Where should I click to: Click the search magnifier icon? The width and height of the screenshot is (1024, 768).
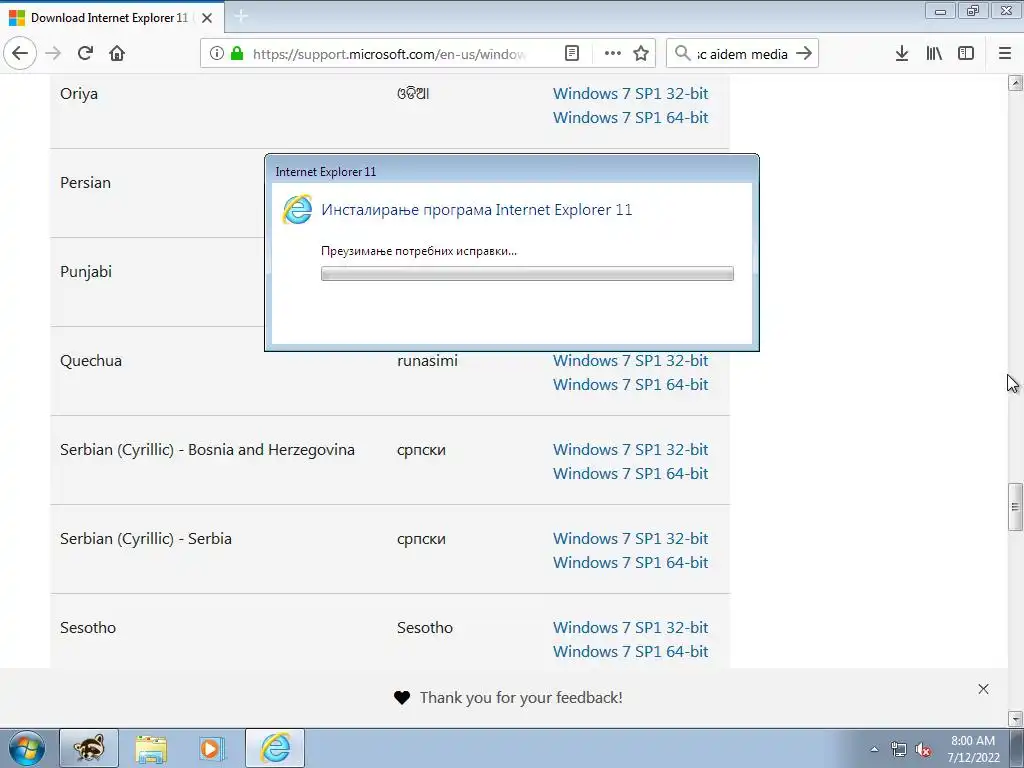click(x=682, y=53)
